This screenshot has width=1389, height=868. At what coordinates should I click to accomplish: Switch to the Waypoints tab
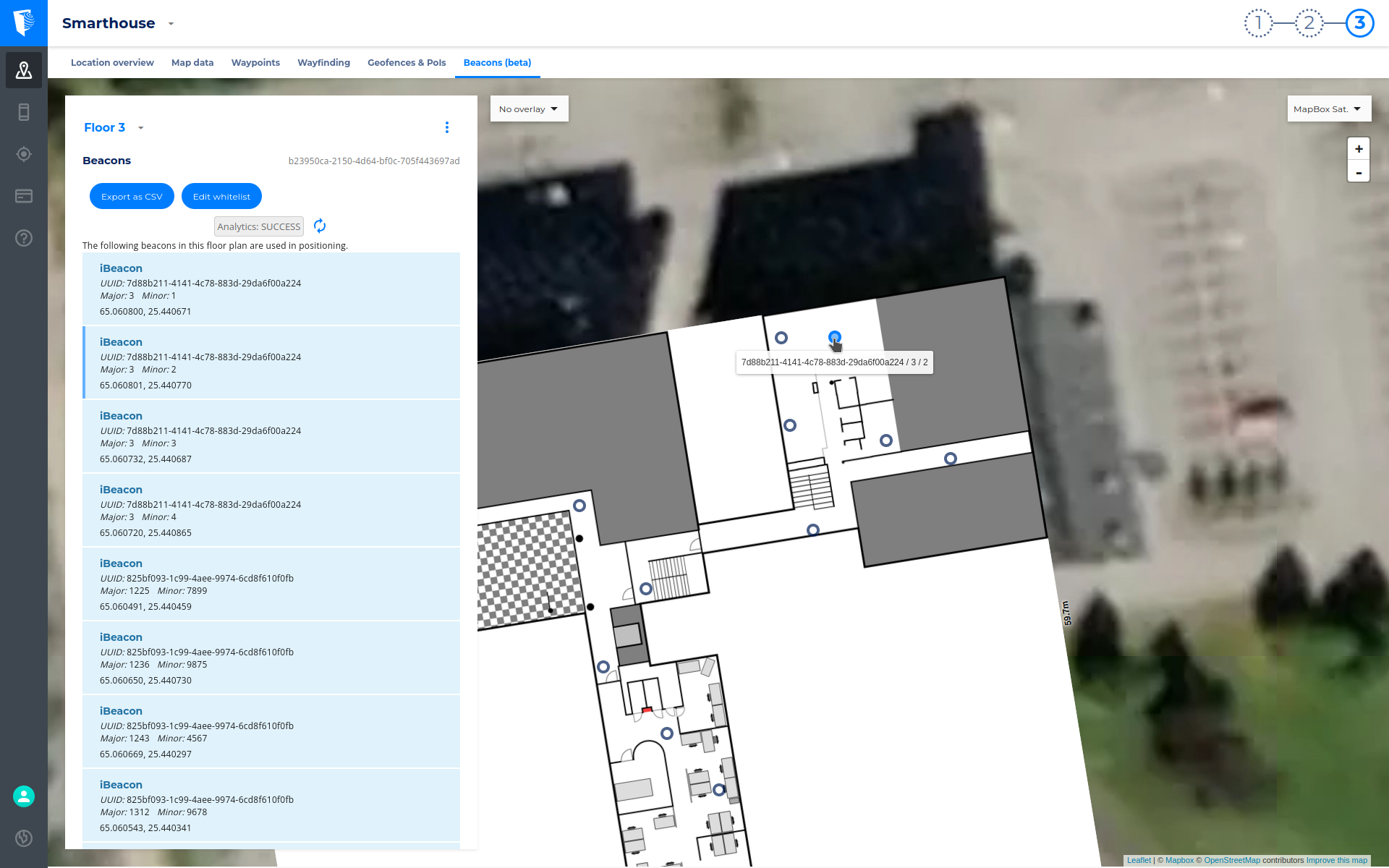point(255,63)
